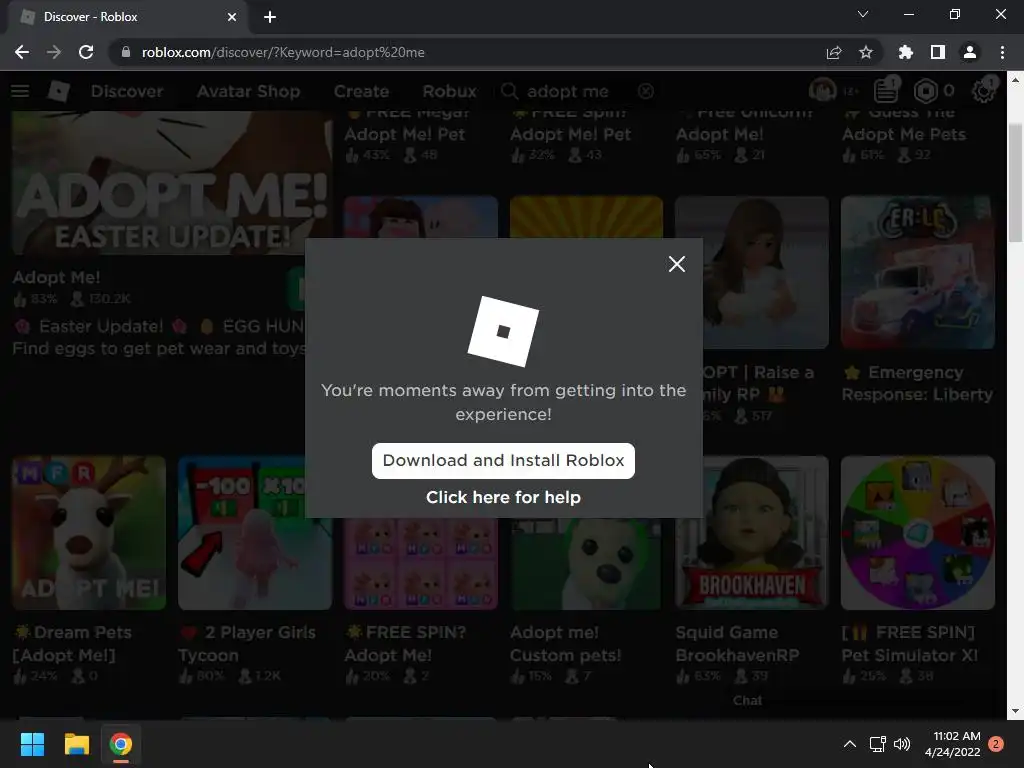Open Dream Pets [Adopt Me!] thumbnail
This screenshot has width=1024, height=768.
89,533
